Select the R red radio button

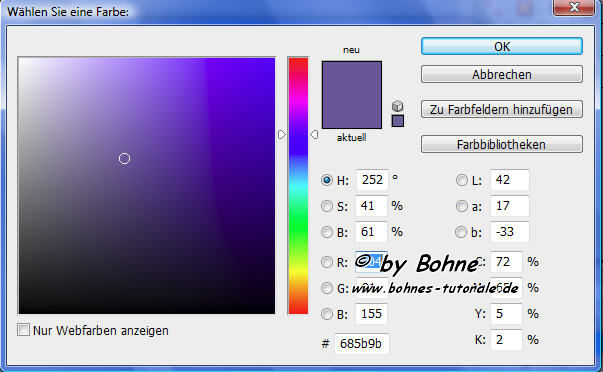click(x=327, y=262)
